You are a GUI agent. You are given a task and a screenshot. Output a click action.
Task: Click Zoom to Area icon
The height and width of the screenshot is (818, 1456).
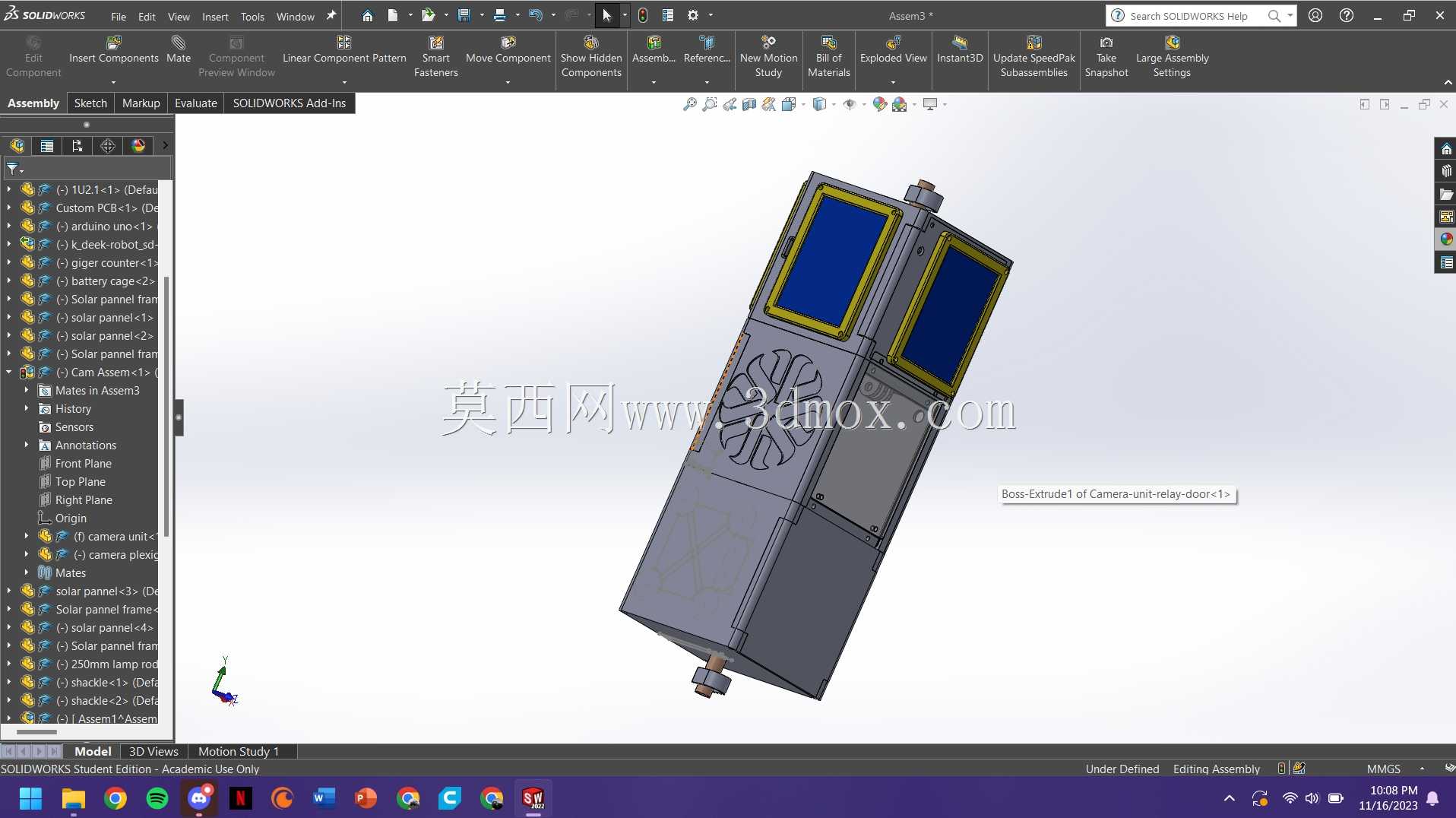coord(710,104)
